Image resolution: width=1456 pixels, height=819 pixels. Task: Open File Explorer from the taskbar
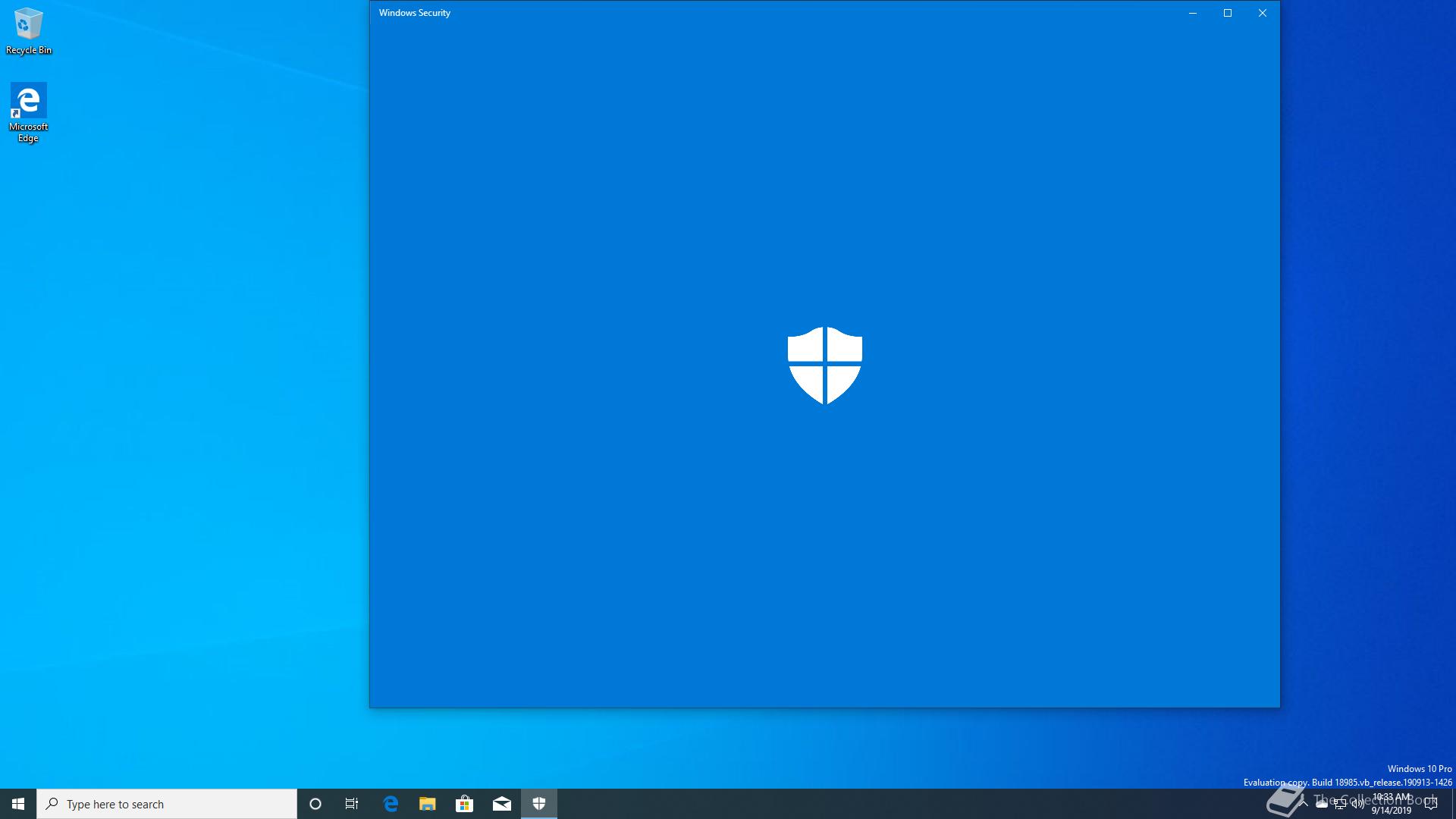click(428, 804)
